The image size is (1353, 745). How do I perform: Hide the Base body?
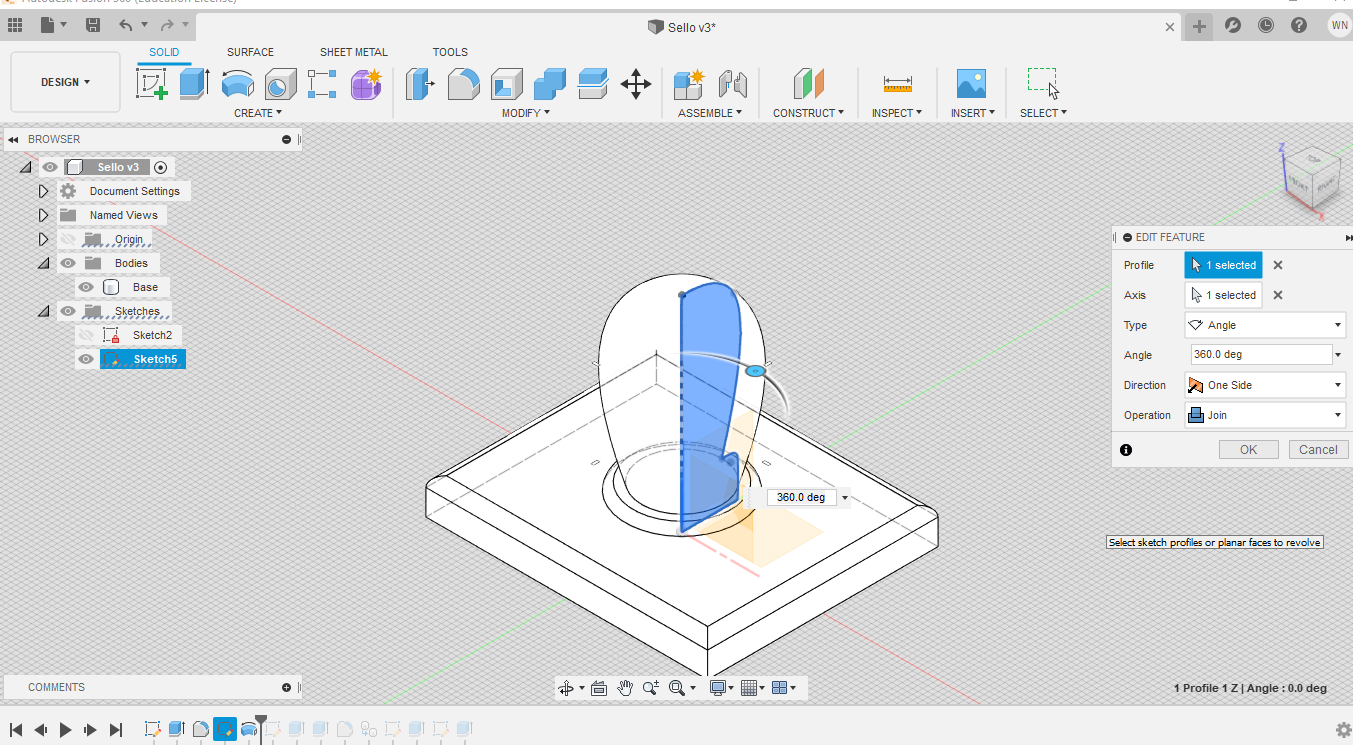coord(86,287)
